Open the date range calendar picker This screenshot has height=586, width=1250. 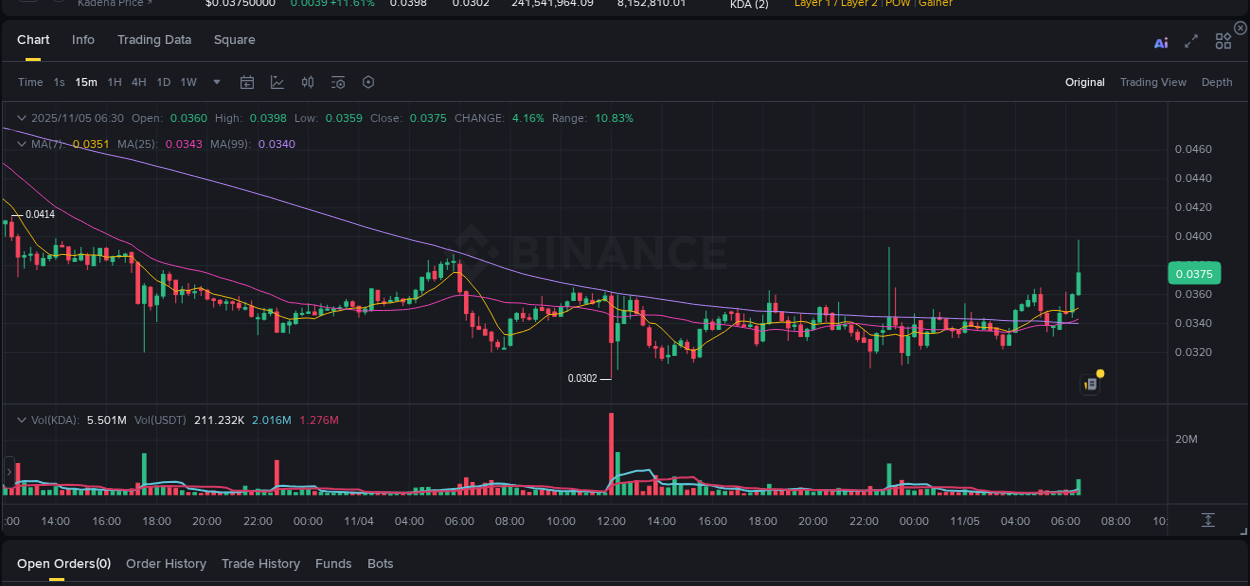coord(247,82)
